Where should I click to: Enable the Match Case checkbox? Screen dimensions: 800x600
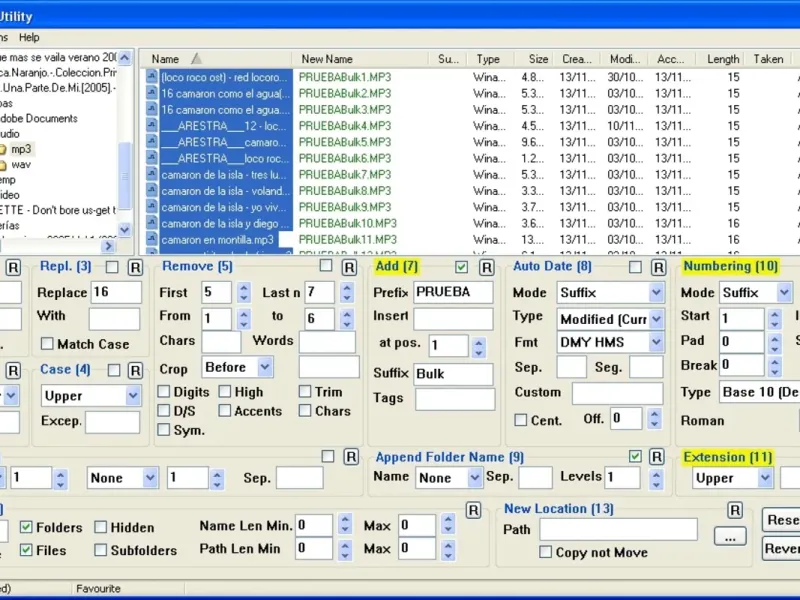[47, 344]
